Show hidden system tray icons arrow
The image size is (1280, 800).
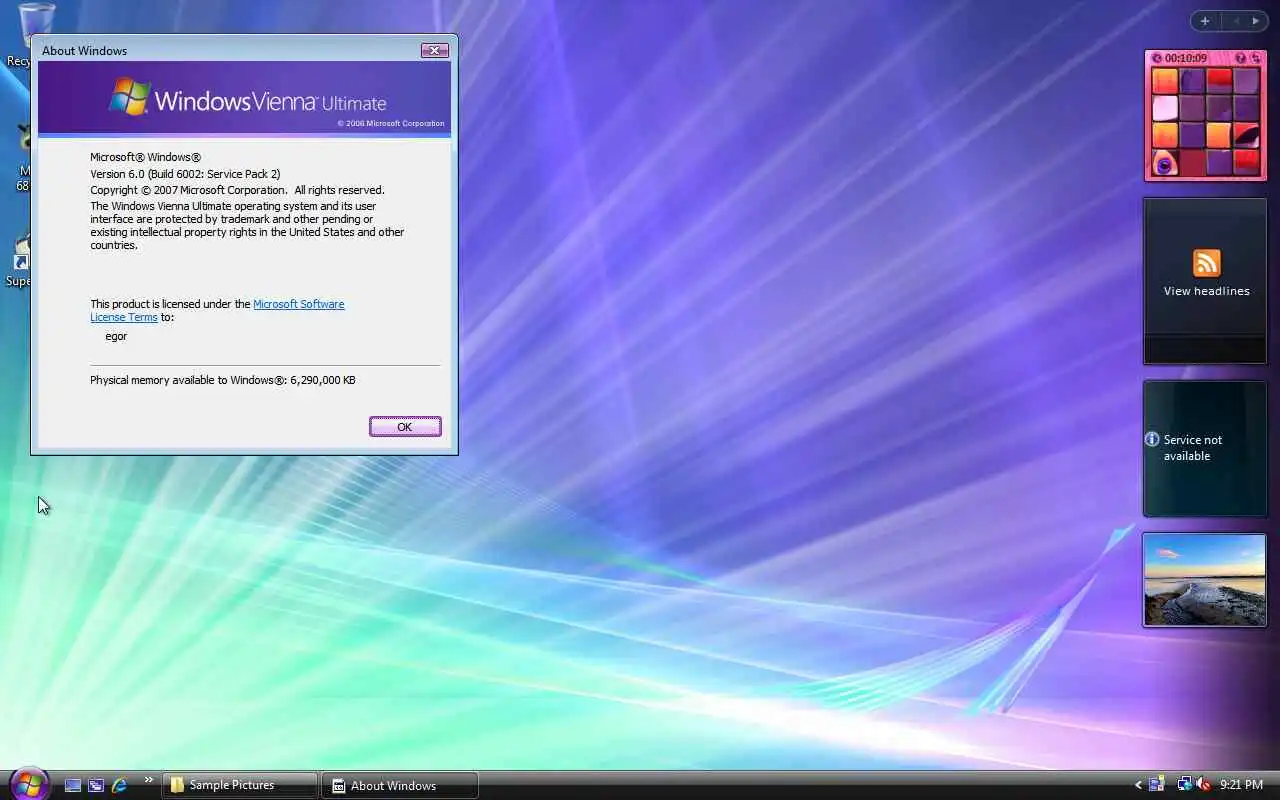coord(1138,785)
